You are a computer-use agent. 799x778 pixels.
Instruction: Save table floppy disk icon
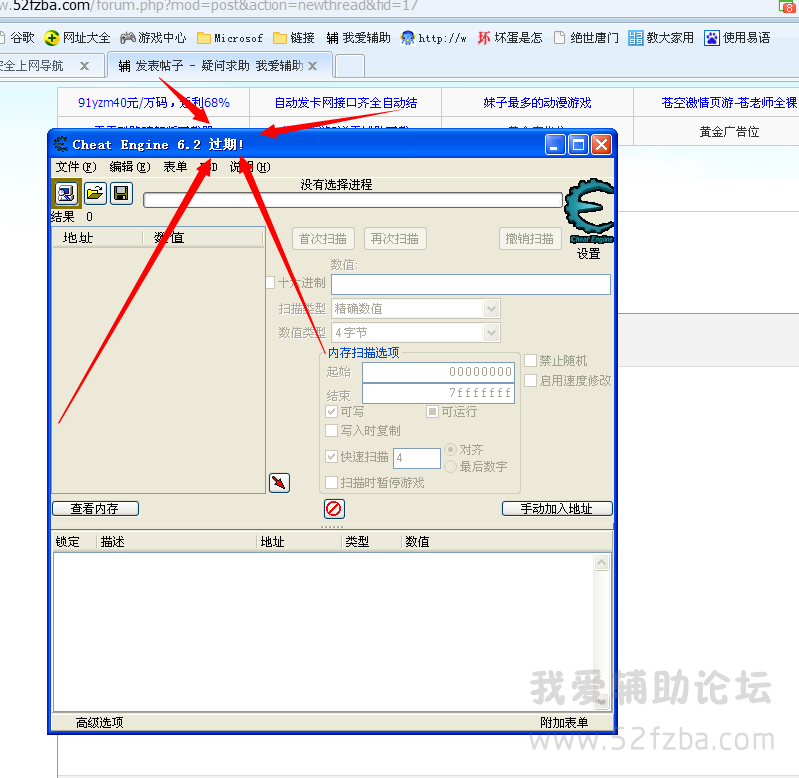click(121, 194)
